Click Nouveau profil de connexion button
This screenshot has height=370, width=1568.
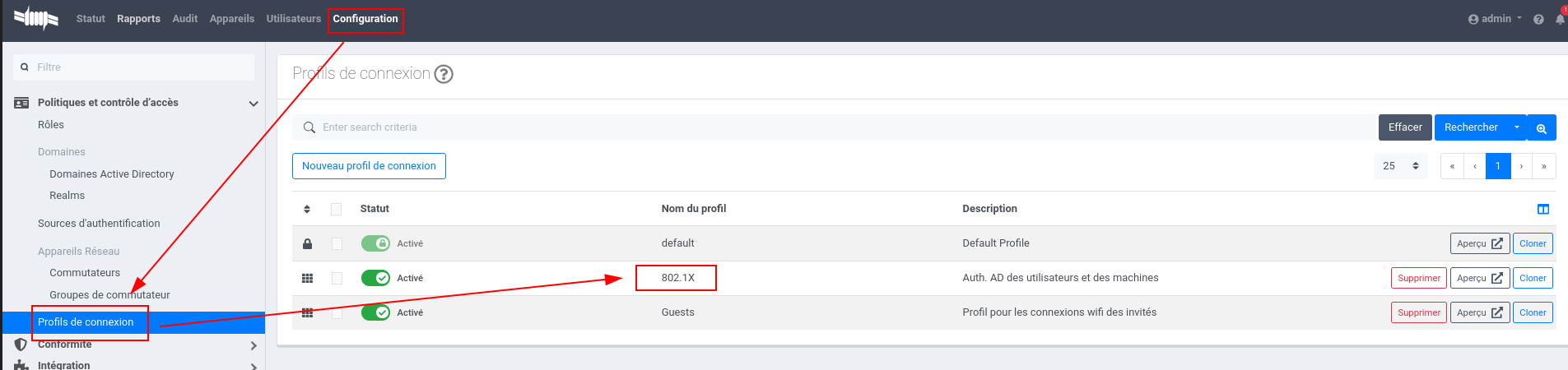click(x=369, y=166)
